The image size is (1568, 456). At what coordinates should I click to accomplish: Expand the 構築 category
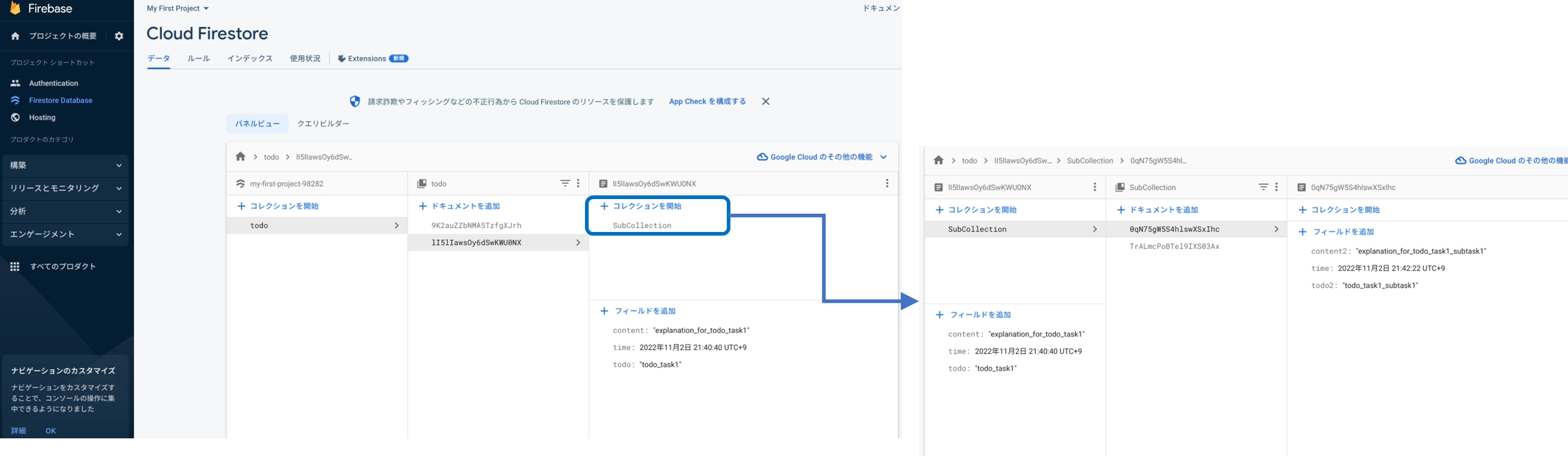[66, 165]
